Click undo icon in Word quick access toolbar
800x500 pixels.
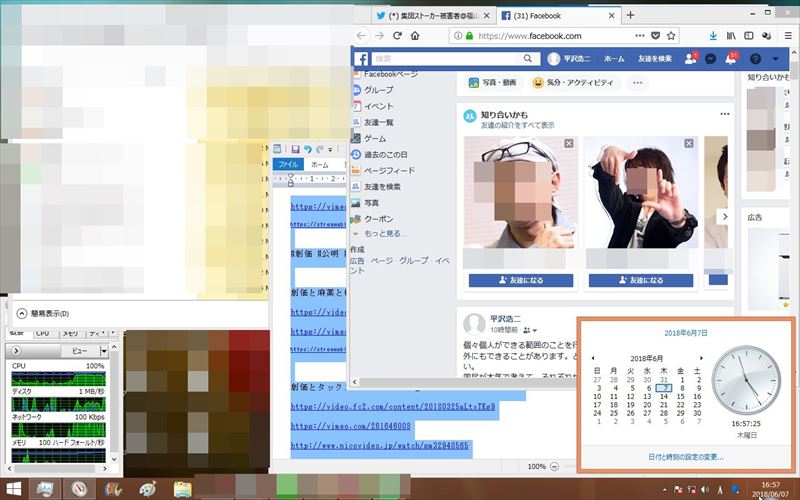308,149
